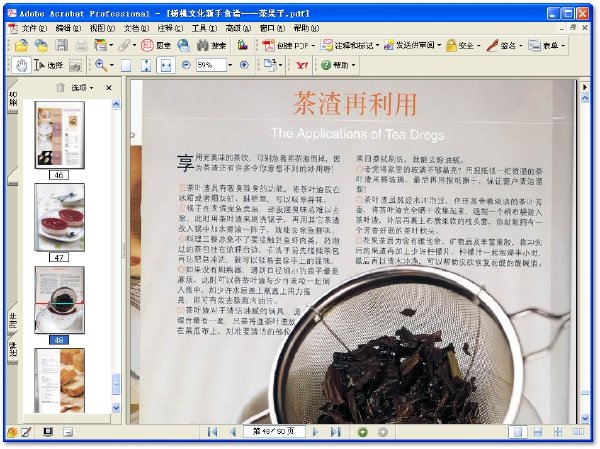Screen dimensions: 600x449
Task: Select page 47 thumbnail
Action: tap(59, 217)
